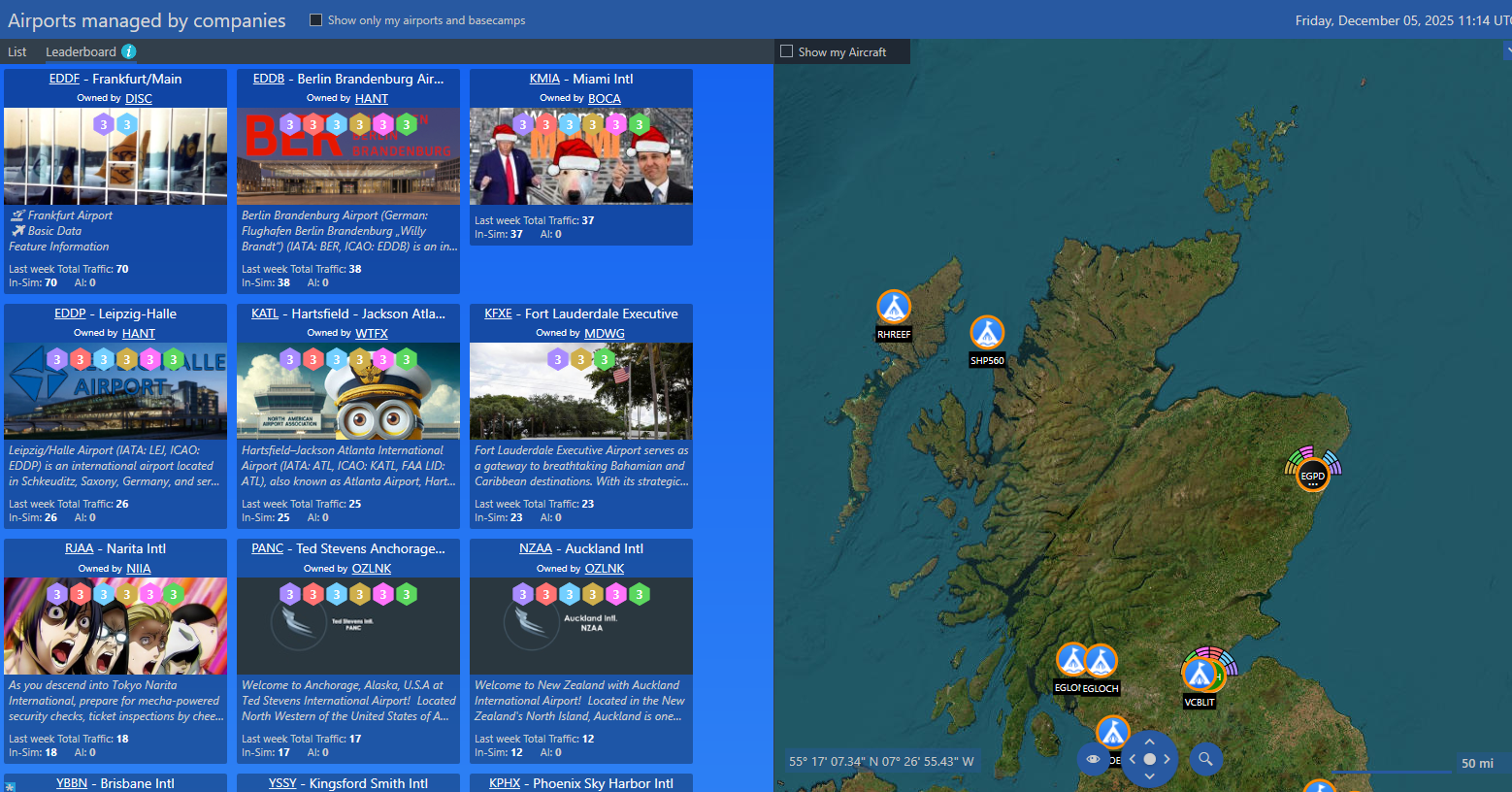The height and width of the screenshot is (792, 1512).
Task: Click the map coordinates readout
Action: (x=881, y=762)
